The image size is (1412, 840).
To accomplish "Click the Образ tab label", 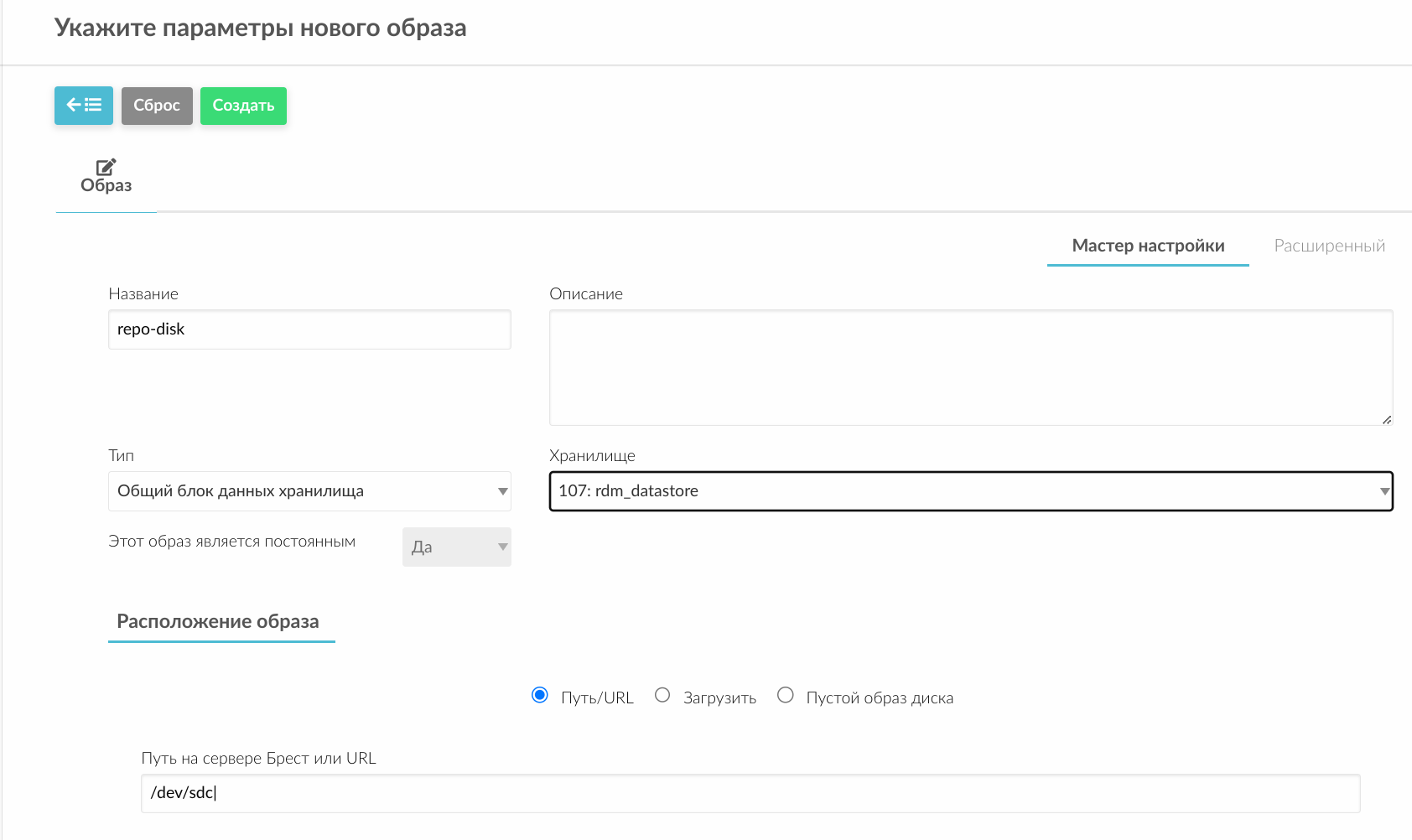I will [106, 185].
